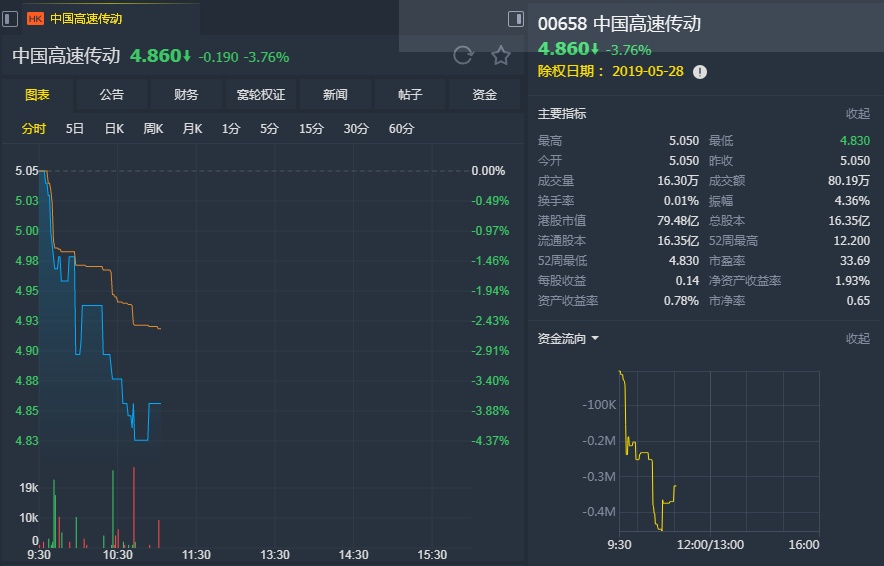Switch to 日K chart
Image resolution: width=884 pixels, height=566 pixels.
click(114, 129)
